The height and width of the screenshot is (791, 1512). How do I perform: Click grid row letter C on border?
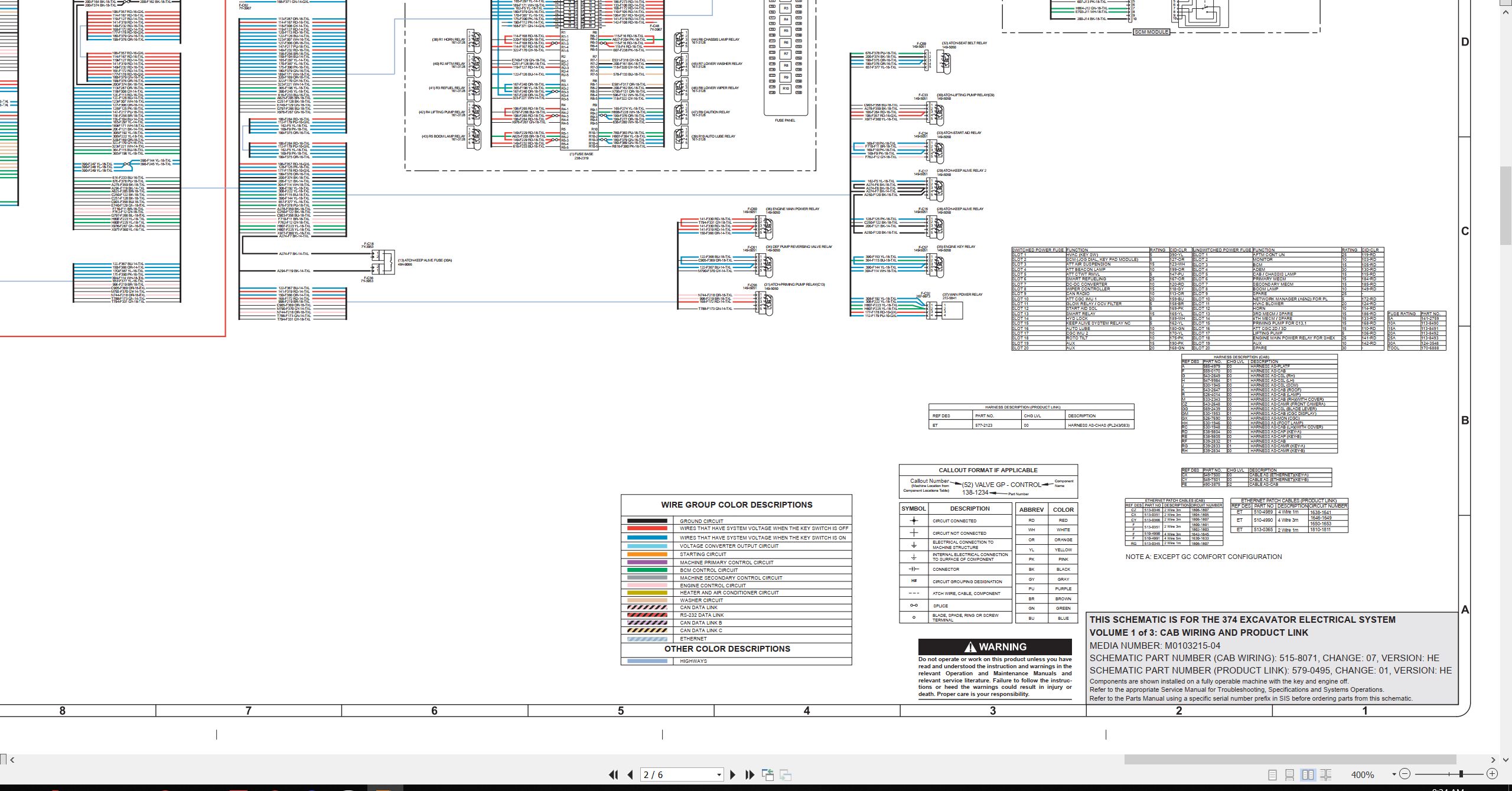tap(1465, 231)
